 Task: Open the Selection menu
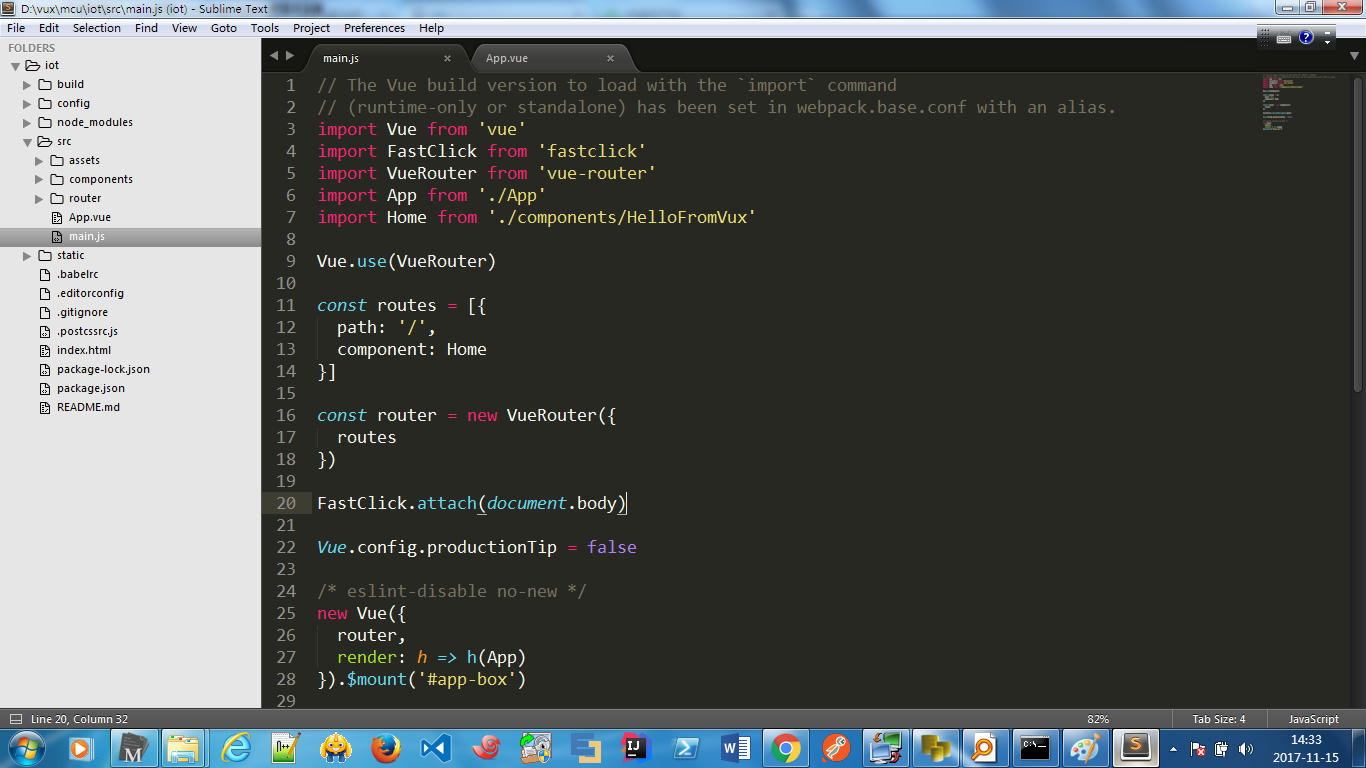click(x=97, y=28)
